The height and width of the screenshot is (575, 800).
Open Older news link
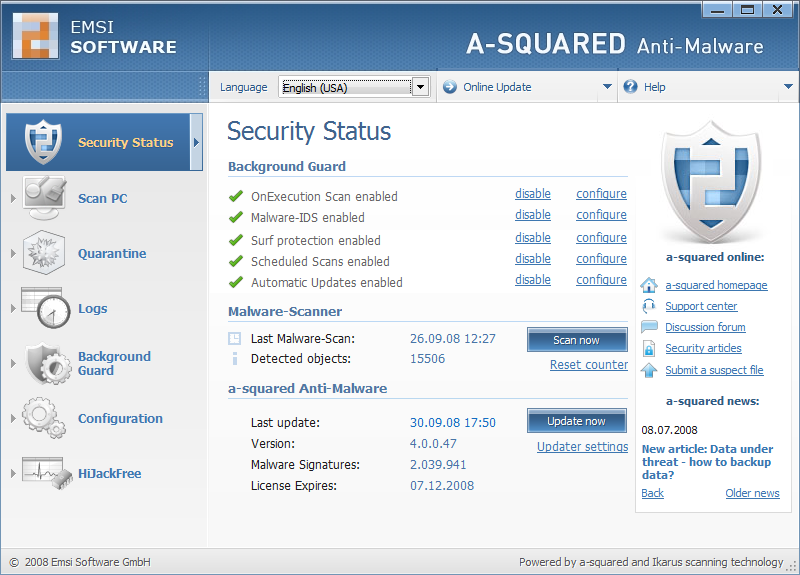tap(752, 493)
